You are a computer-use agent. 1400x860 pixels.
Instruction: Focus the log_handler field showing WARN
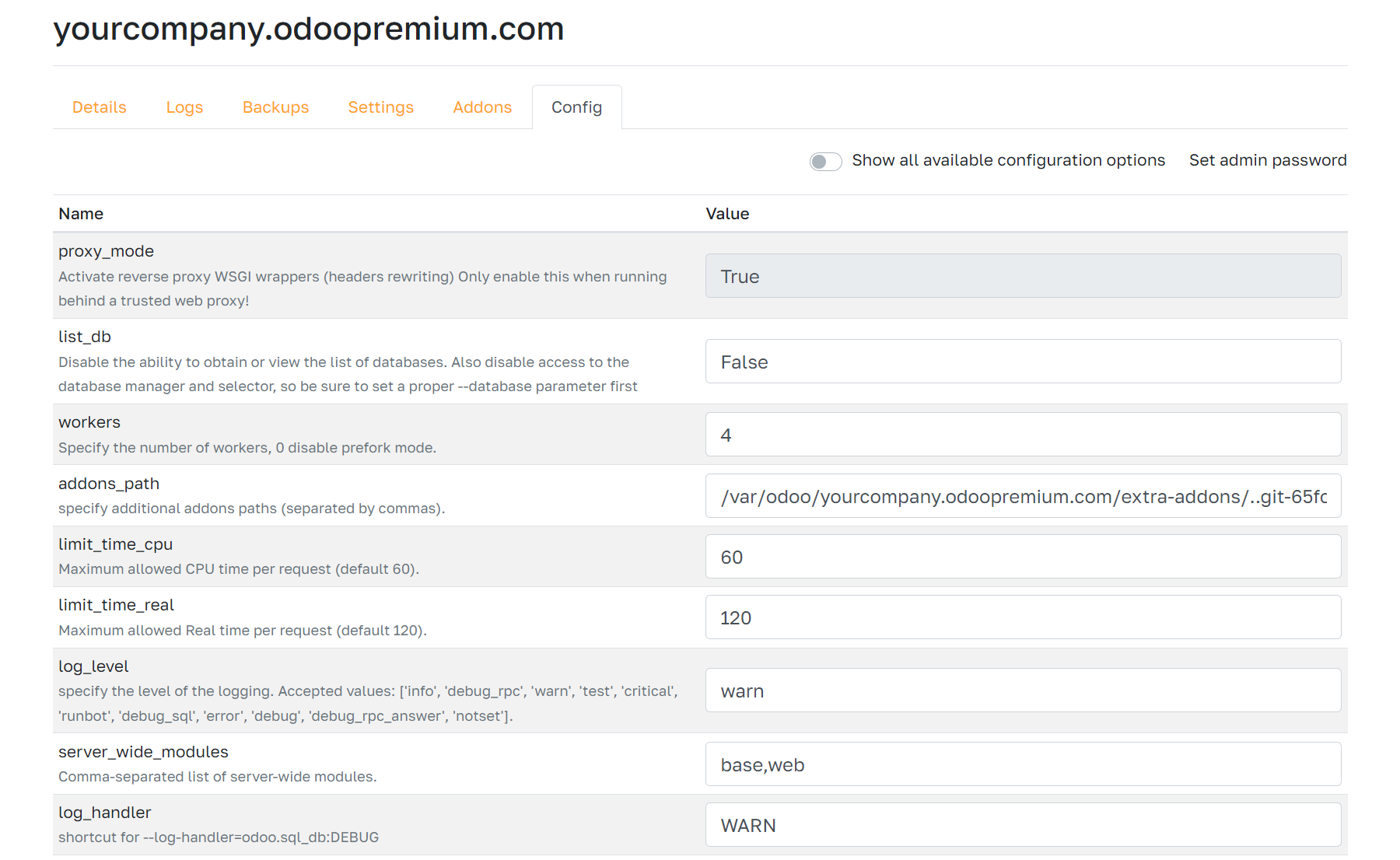[1022, 825]
